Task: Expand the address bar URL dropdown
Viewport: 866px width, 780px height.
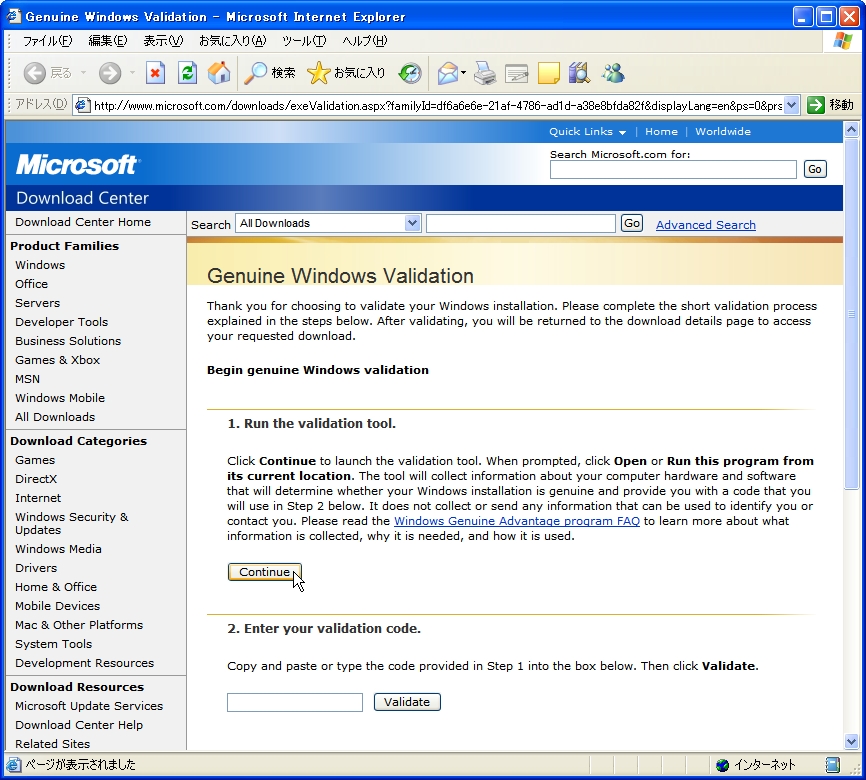Action: pyautogui.click(x=791, y=105)
